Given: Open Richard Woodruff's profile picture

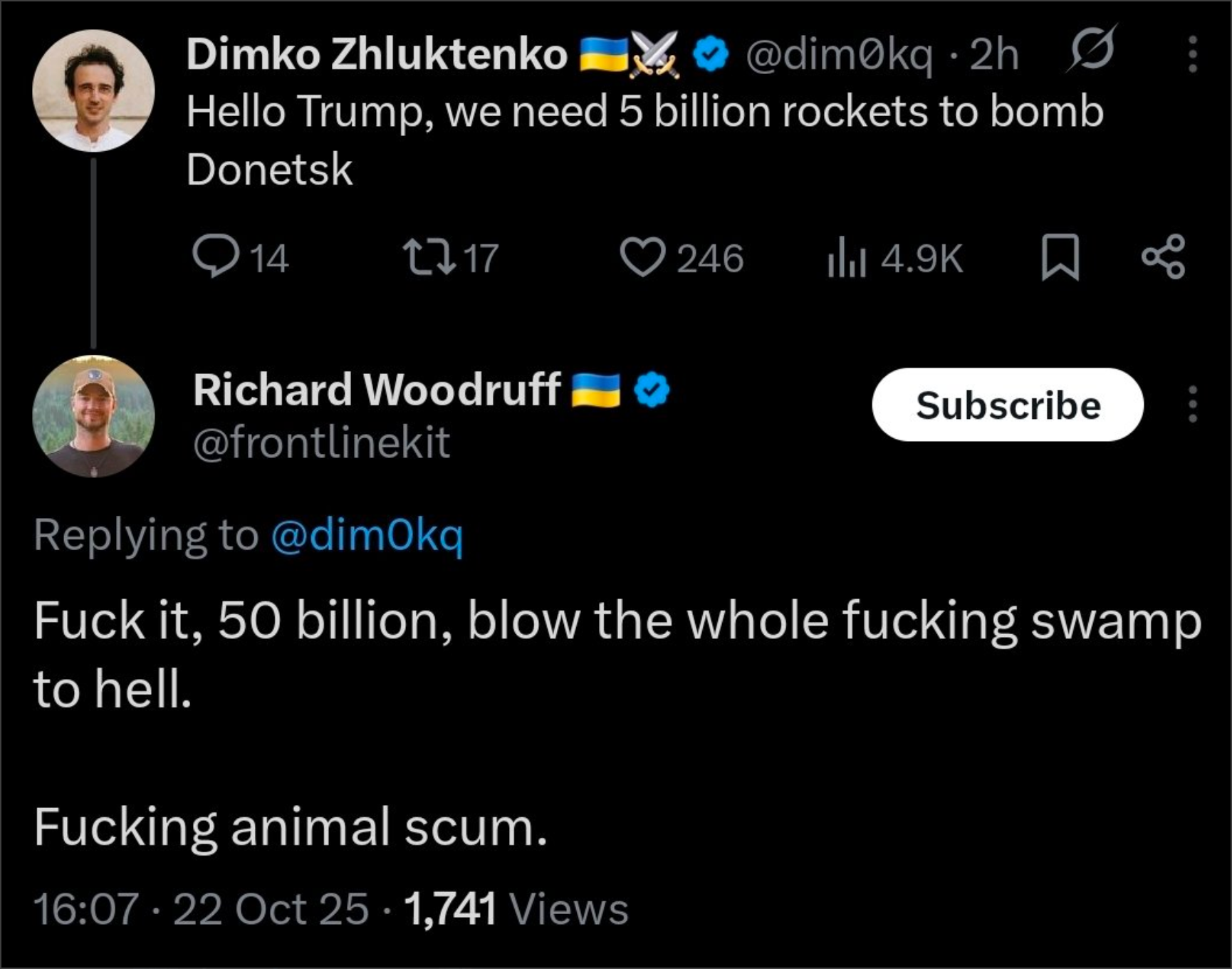Looking at the screenshot, I should [93, 416].
